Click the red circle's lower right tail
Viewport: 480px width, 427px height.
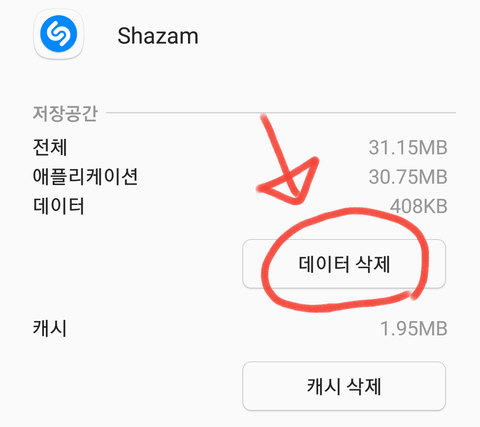pos(415,295)
